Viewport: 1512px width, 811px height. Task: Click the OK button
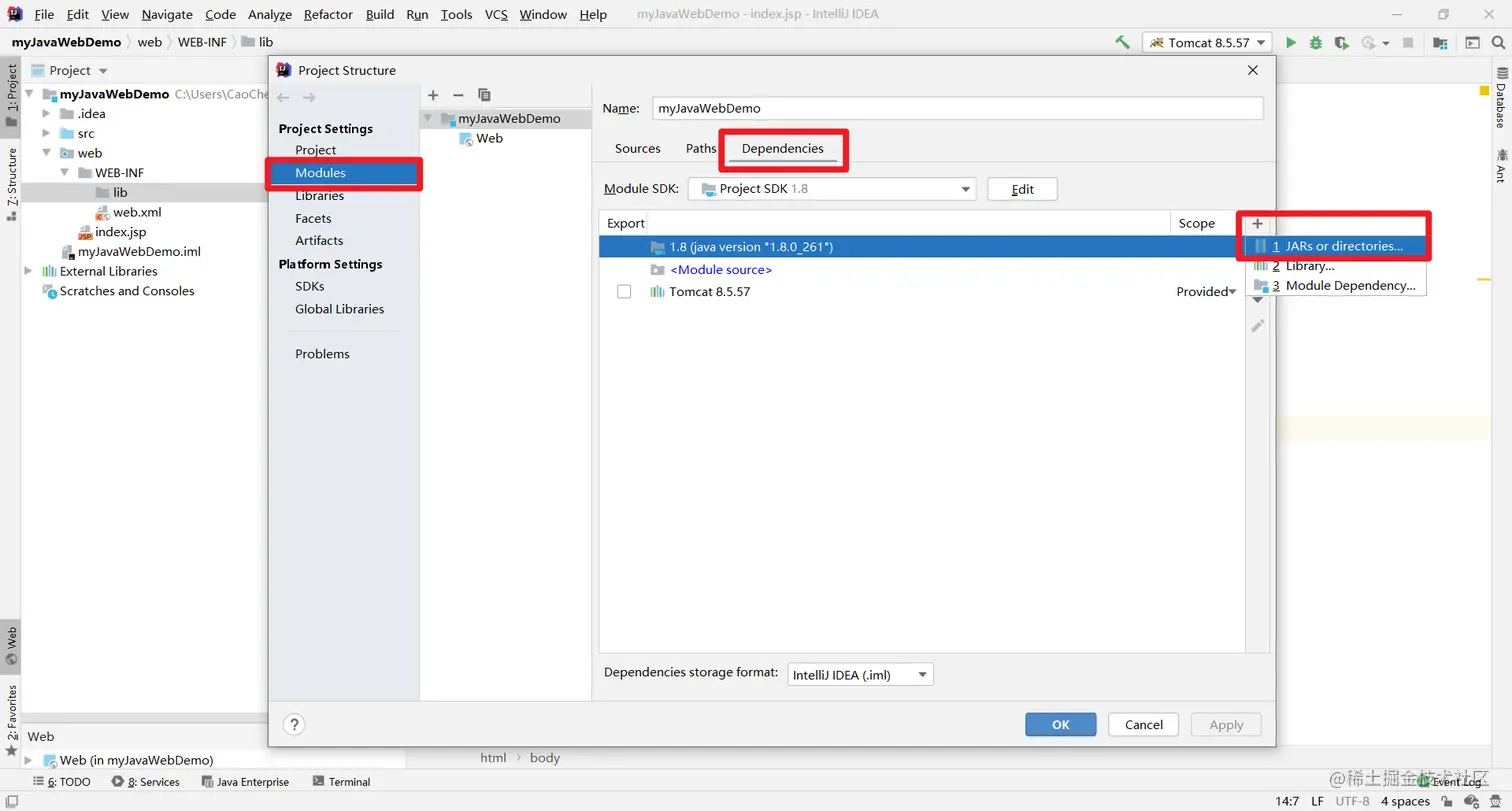(x=1060, y=725)
